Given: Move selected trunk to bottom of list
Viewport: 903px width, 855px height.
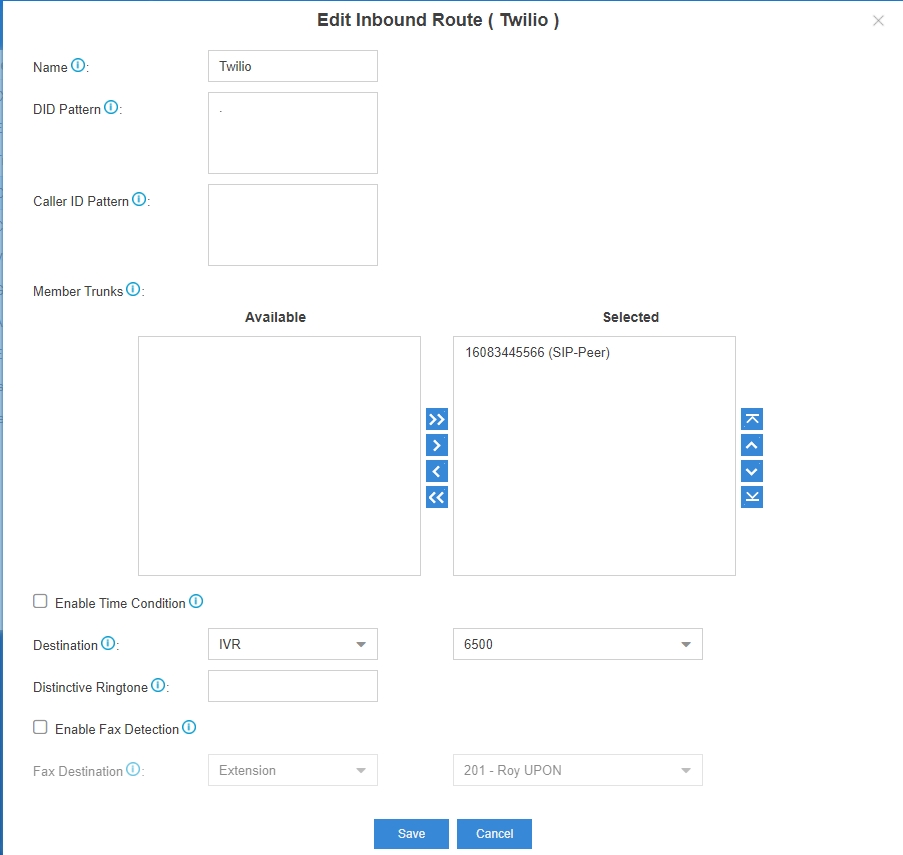Looking at the screenshot, I should (x=752, y=497).
